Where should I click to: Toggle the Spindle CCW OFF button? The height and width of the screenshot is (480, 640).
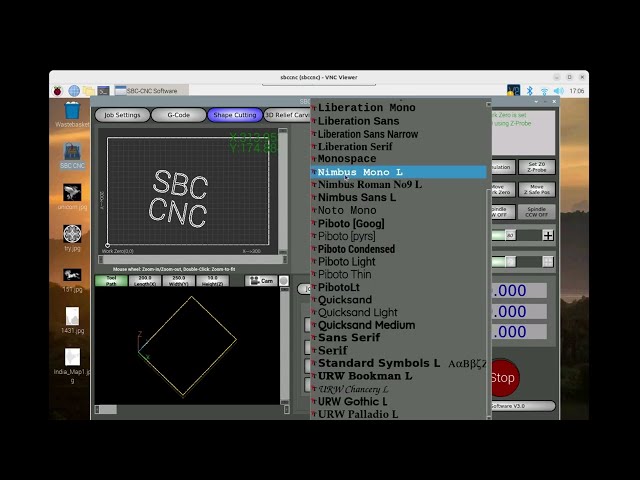click(x=537, y=212)
